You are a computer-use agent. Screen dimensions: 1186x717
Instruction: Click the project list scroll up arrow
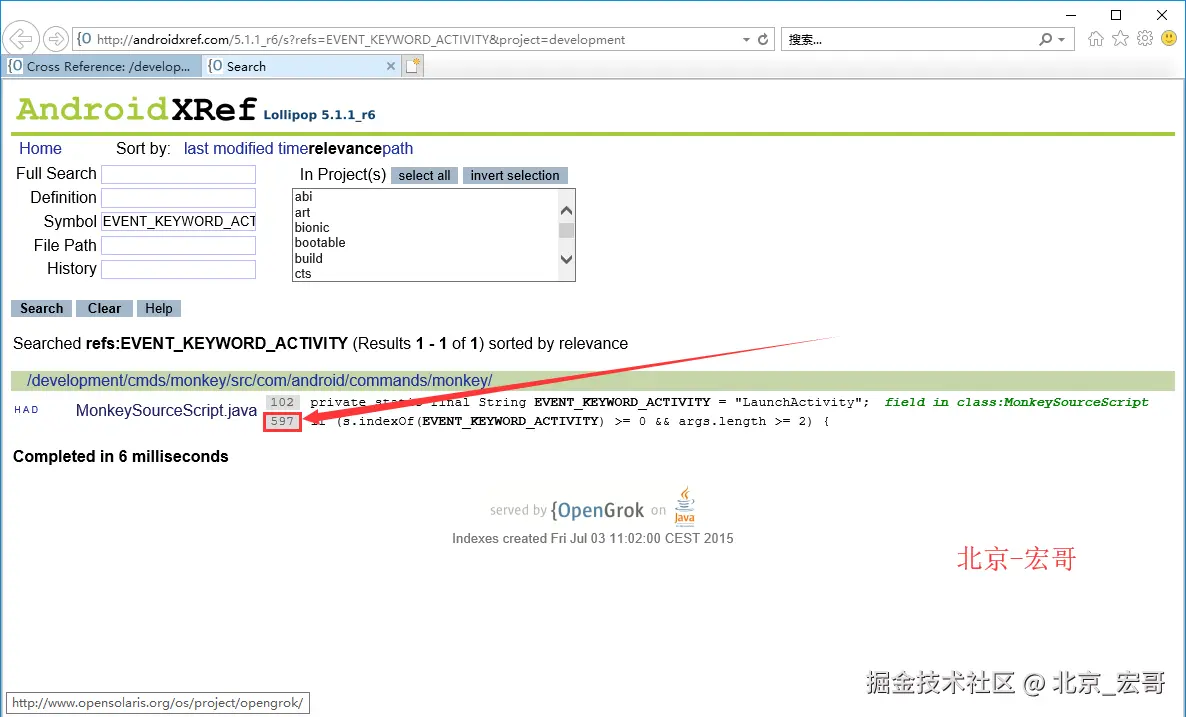567,210
